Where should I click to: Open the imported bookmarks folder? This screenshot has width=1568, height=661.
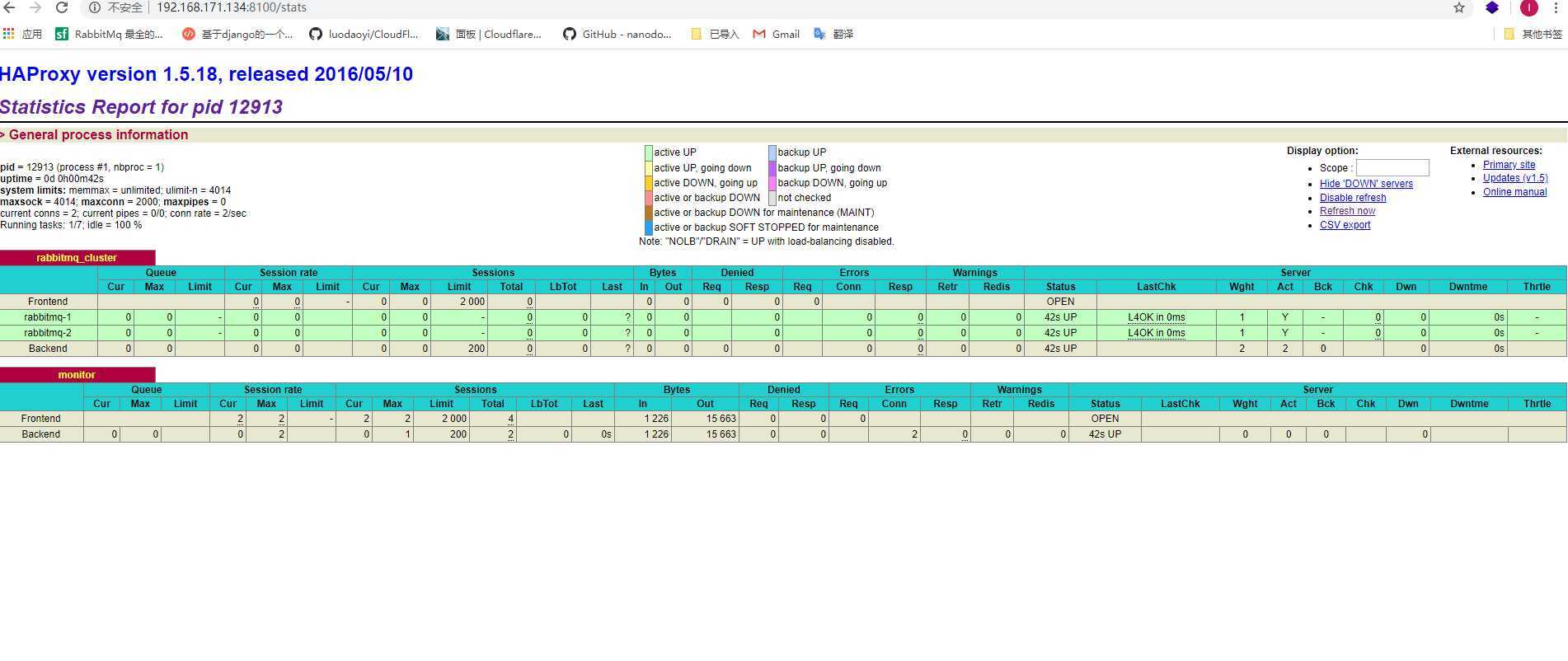coord(715,34)
